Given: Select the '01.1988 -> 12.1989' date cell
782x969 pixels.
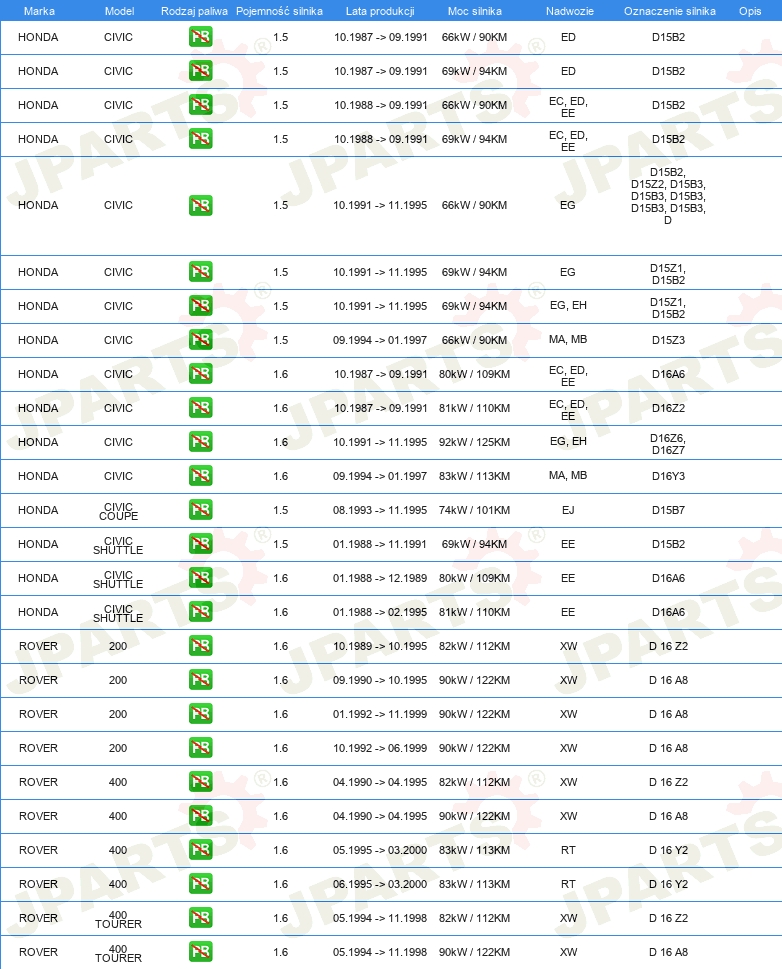Looking at the screenshot, I should coord(380,578).
